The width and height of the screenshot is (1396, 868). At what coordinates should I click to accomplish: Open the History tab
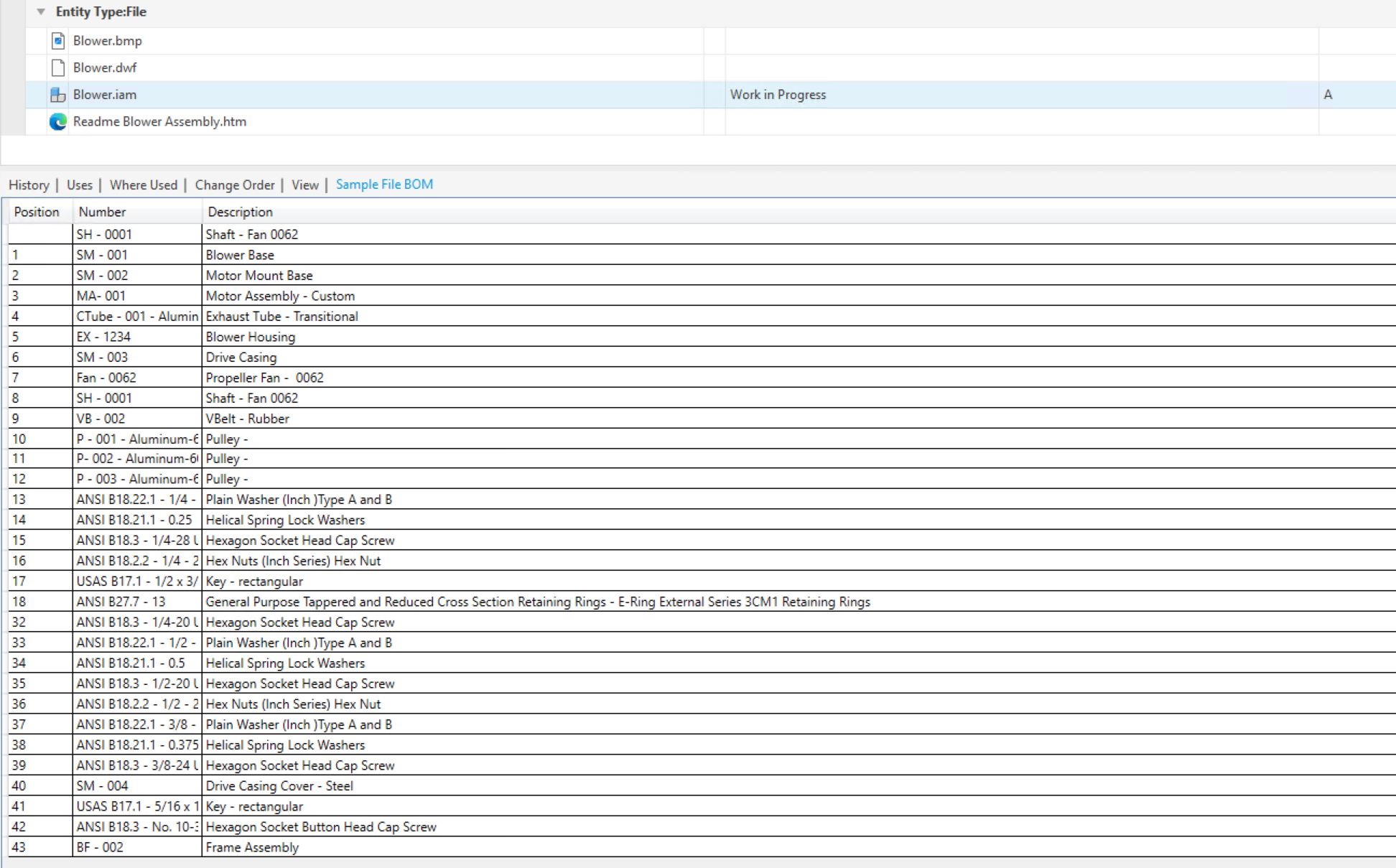tap(29, 185)
